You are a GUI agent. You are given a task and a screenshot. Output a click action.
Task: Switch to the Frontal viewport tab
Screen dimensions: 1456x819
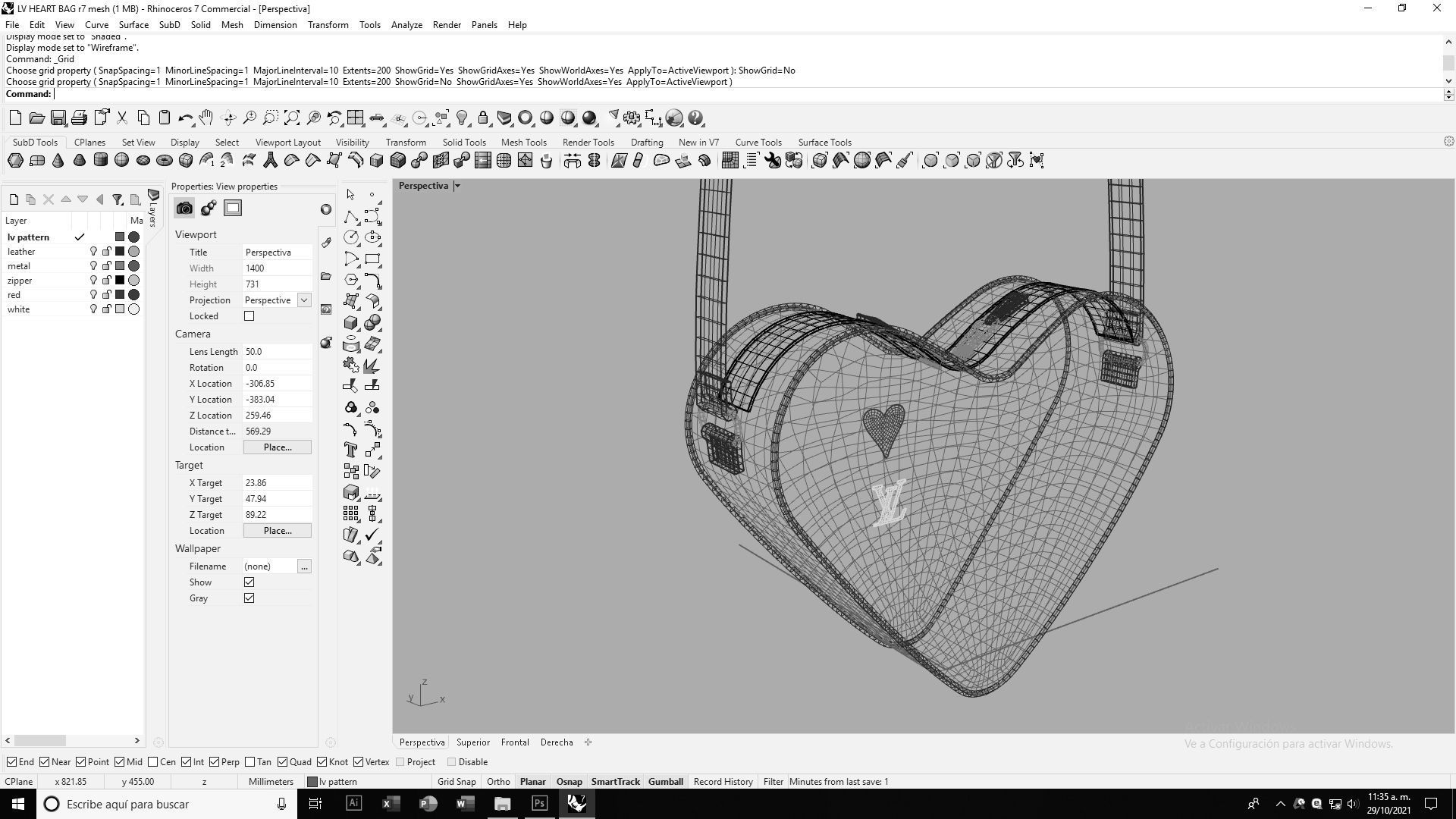(515, 742)
